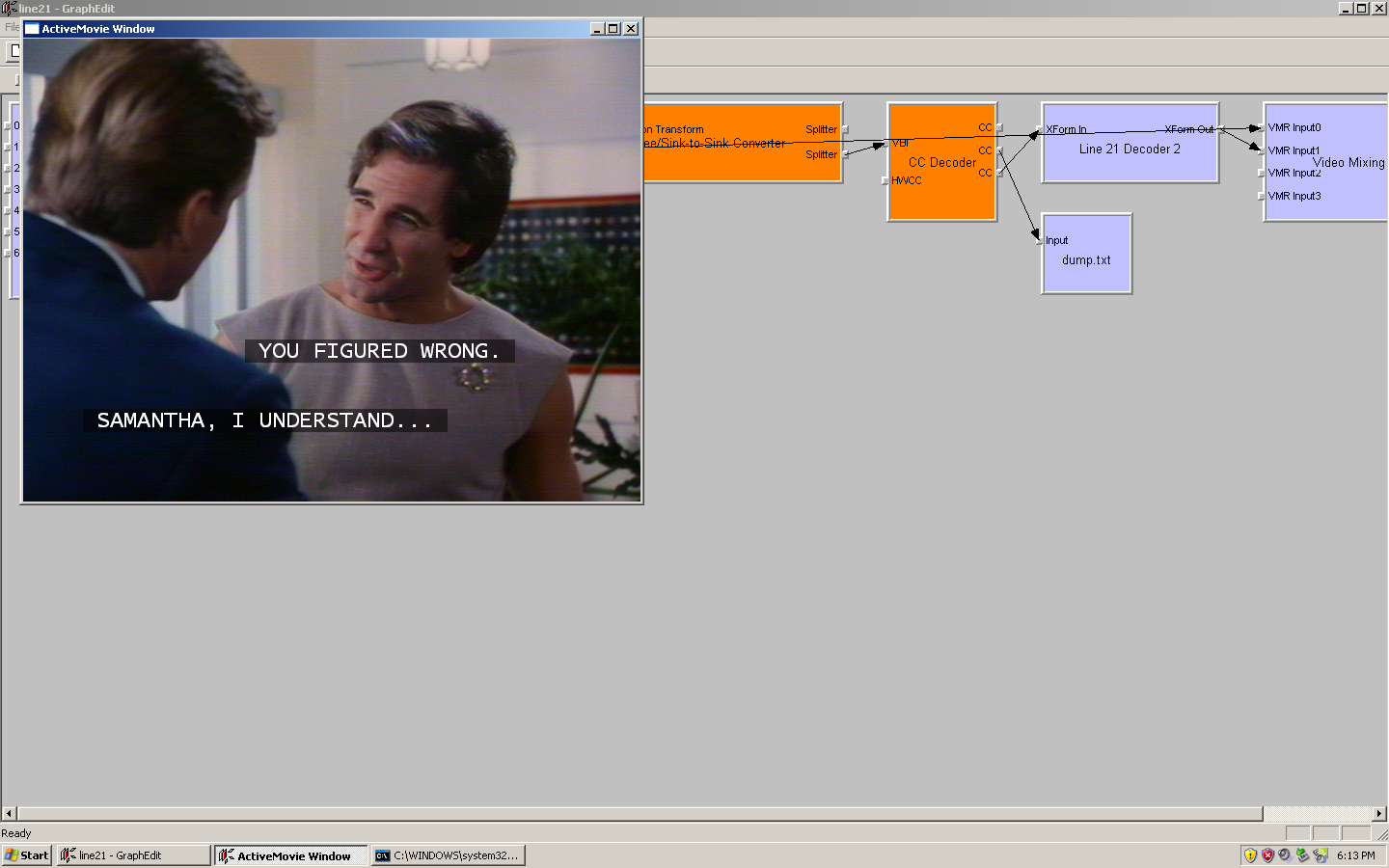Click the GraphEdit application icon in title bar

point(9,8)
